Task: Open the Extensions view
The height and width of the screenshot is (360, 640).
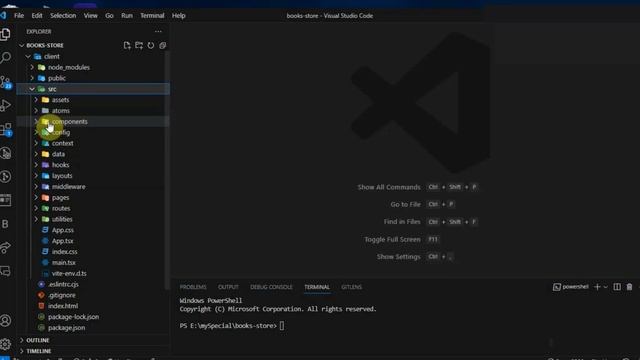Action: (x=5, y=129)
